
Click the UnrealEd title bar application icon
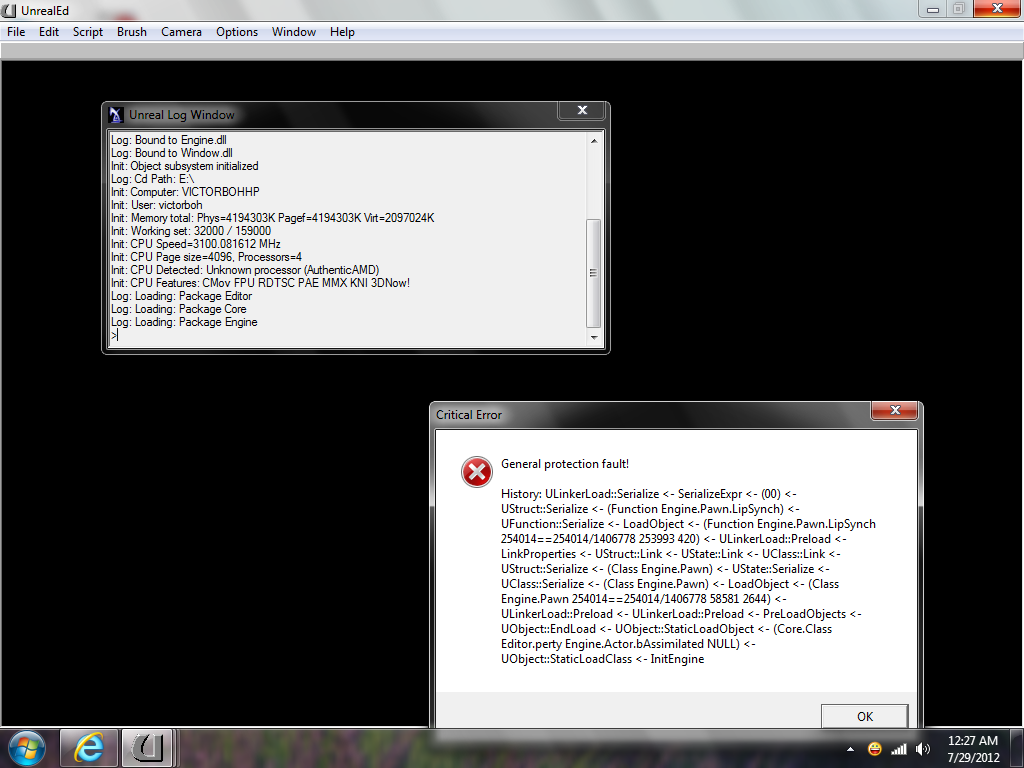pos(10,9)
